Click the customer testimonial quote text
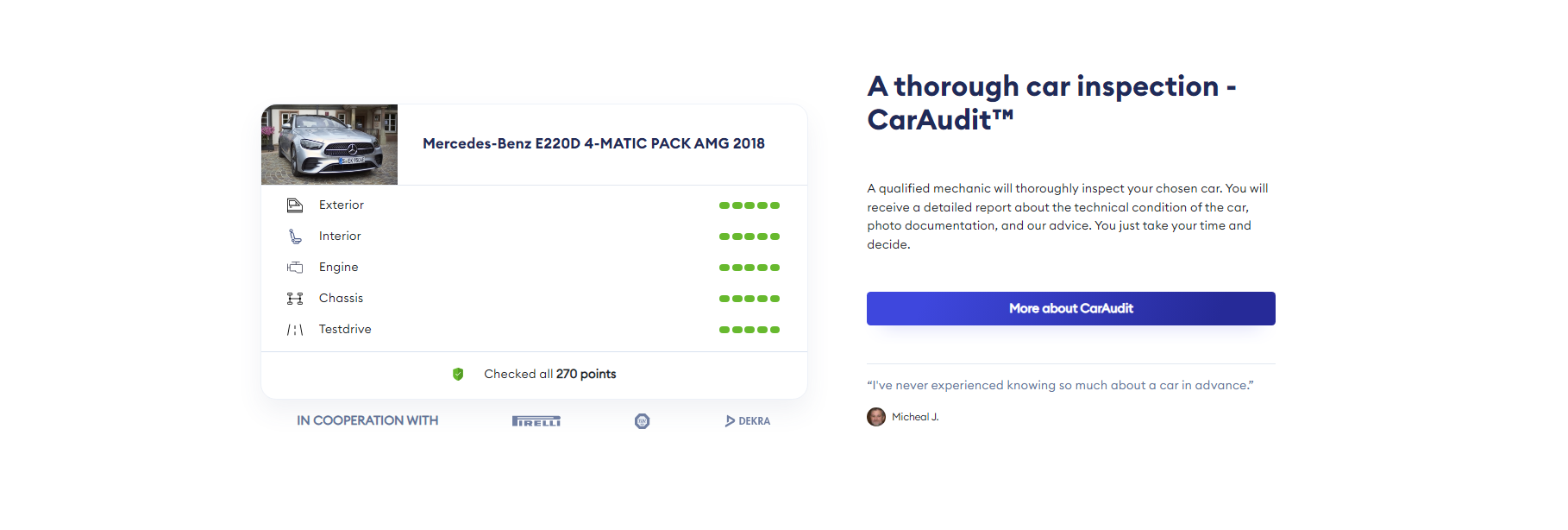The width and height of the screenshot is (1568, 530). click(1060, 385)
